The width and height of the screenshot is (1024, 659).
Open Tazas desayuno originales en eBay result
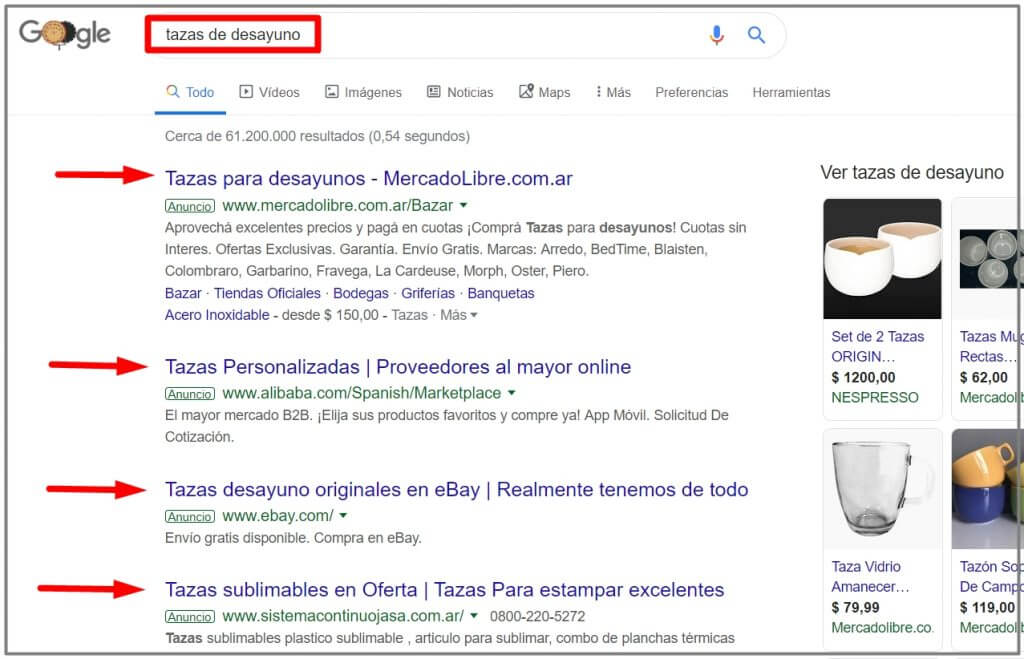pyautogui.click(x=456, y=489)
